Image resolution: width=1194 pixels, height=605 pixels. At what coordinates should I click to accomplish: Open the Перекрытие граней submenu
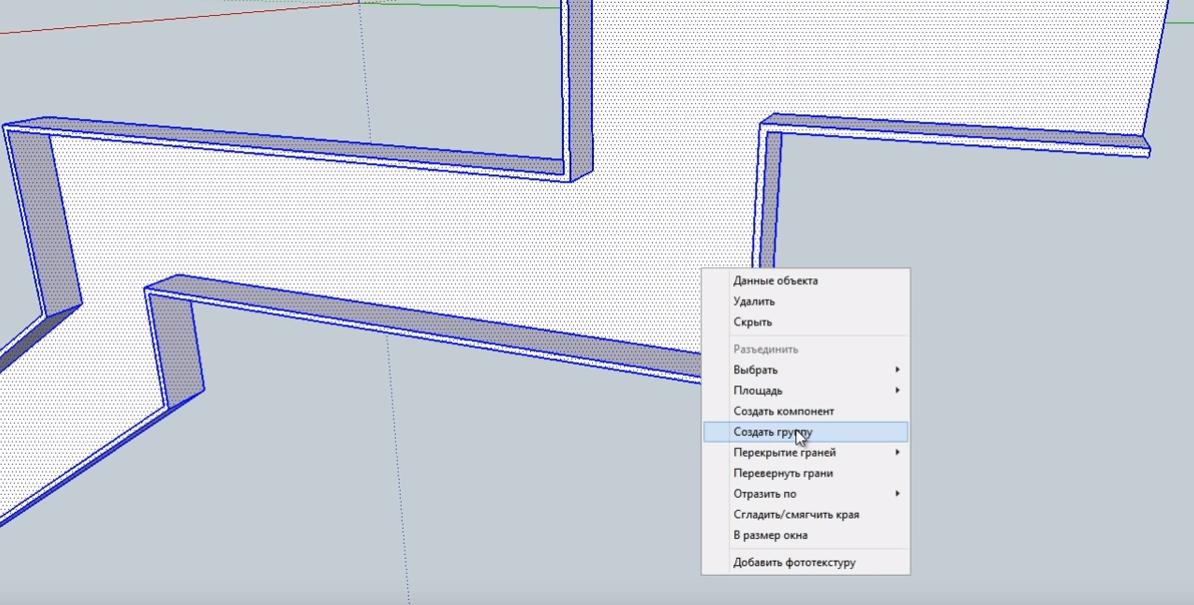click(x=784, y=452)
